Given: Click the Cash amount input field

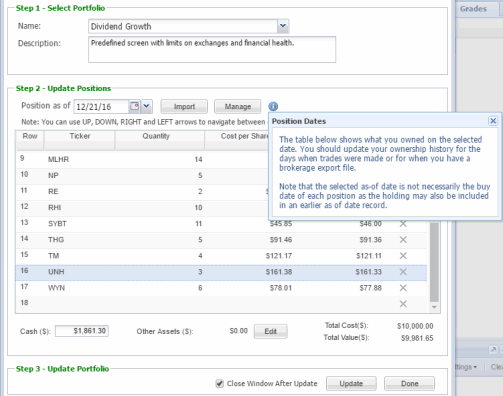Looking at the screenshot, I should pyautogui.click(x=82, y=331).
